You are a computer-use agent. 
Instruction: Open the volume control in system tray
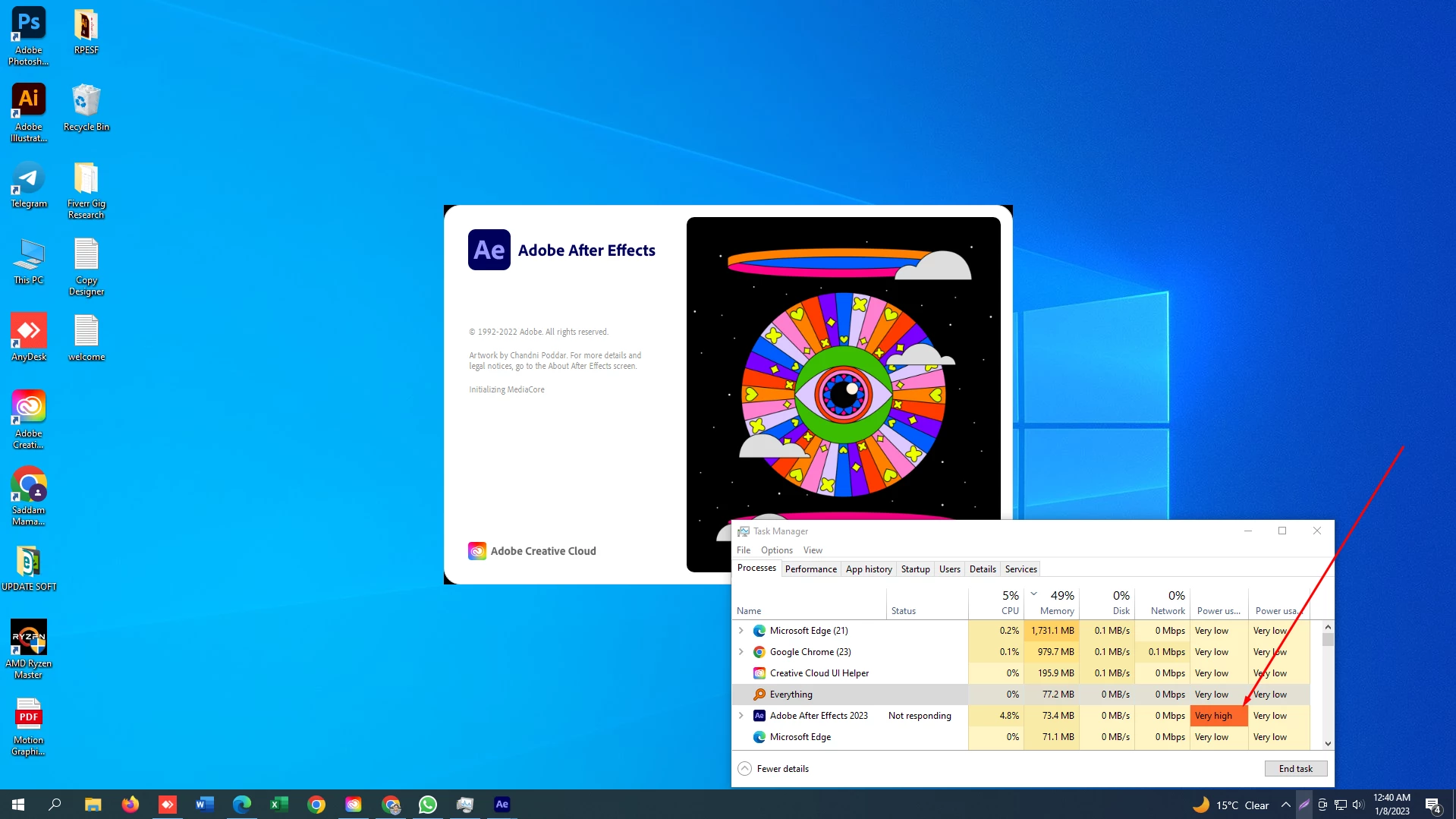point(1358,805)
